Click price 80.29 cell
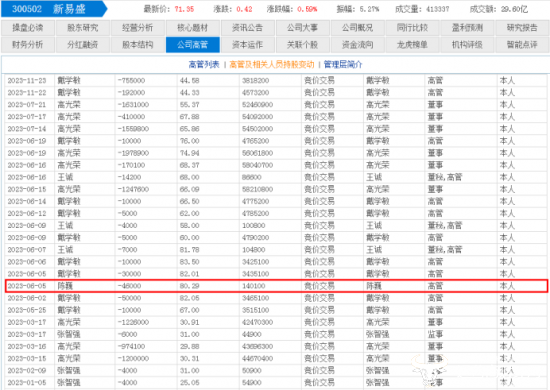The width and height of the screenshot is (550, 390). (x=189, y=286)
